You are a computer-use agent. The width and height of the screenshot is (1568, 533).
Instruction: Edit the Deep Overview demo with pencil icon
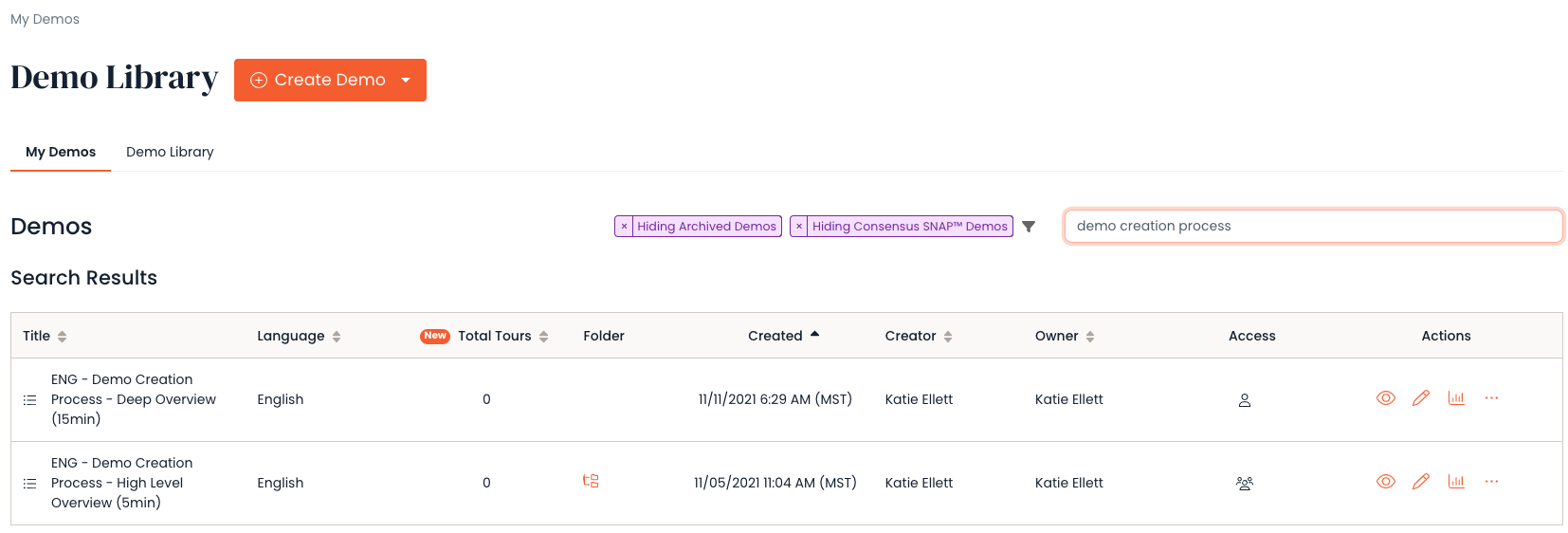1420,398
